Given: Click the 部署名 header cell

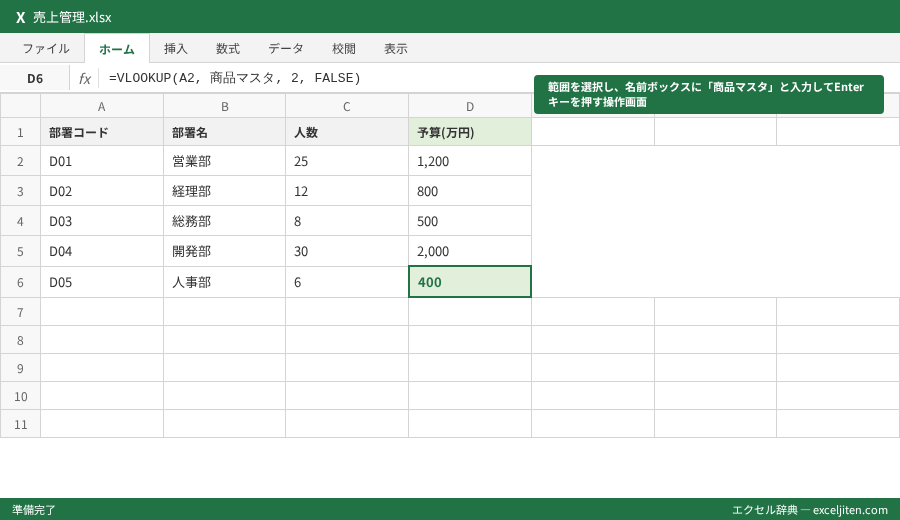Looking at the screenshot, I should [x=224, y=132].
